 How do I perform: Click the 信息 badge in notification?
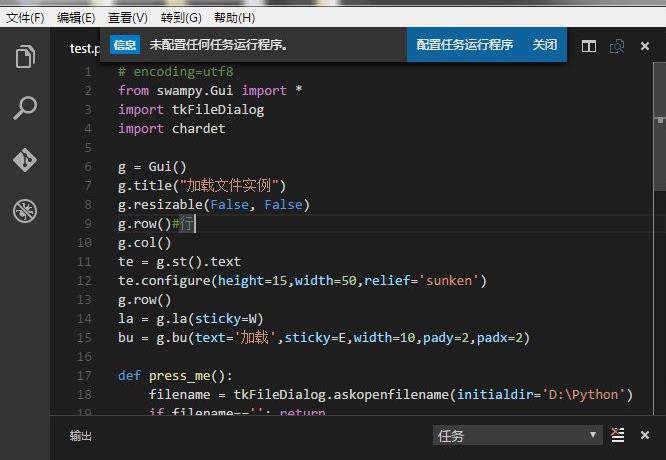[x=125, y=45]
